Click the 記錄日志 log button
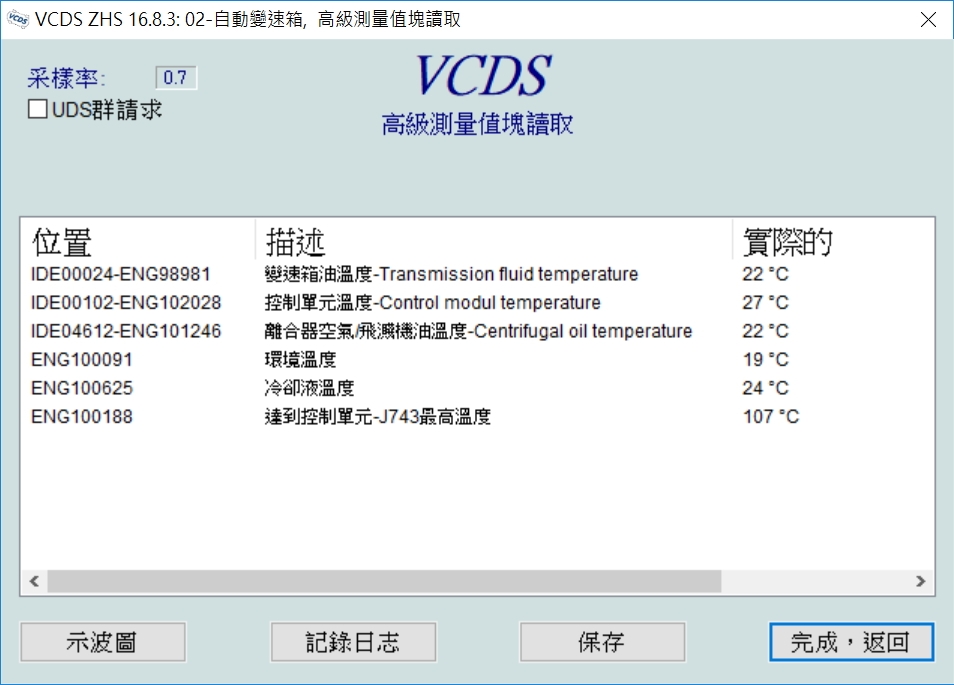Viewport: 954px width, 685px height. pyautogui.click(x=353, y=642)
